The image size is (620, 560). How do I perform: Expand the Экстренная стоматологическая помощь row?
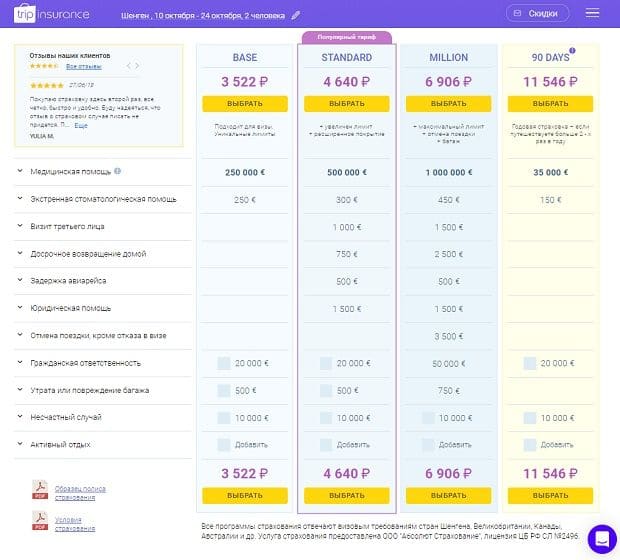[19, 200]
